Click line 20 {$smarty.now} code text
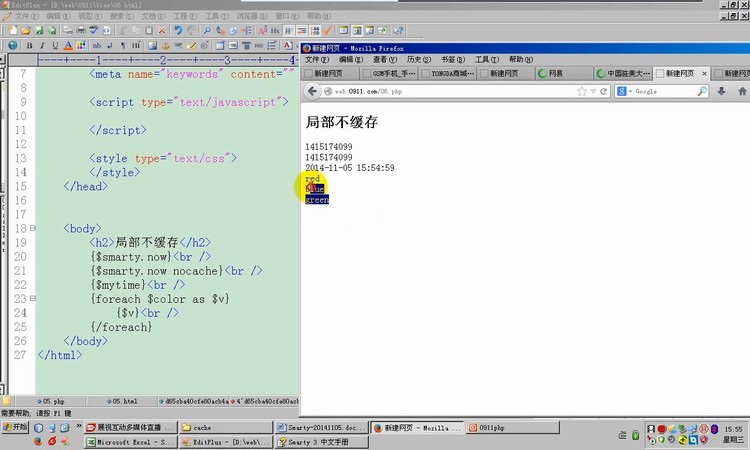The height and width of the screenshot is (450, 750). 132,257
